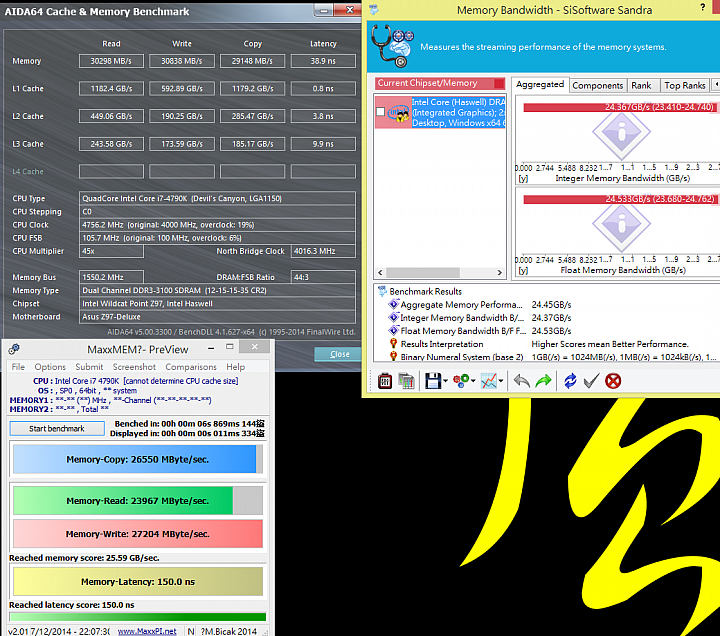Click the blue refresh arrows icon
The width and height of the screenshot is (720, 636).
click(x=570, y=381)
